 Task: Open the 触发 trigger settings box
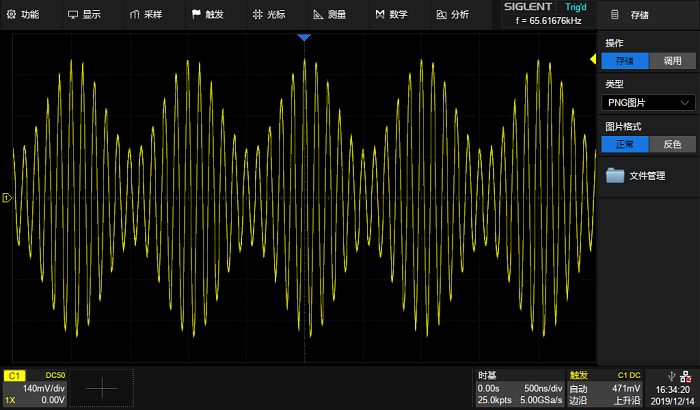tap(604, 388)
